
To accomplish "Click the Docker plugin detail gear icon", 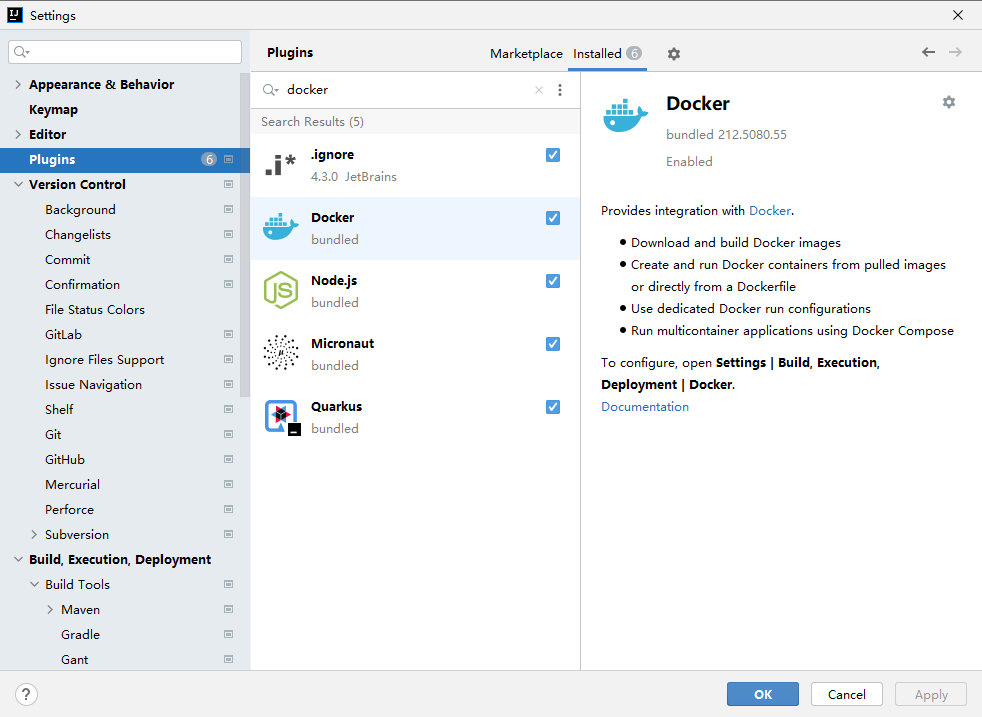I will [948, 102].
